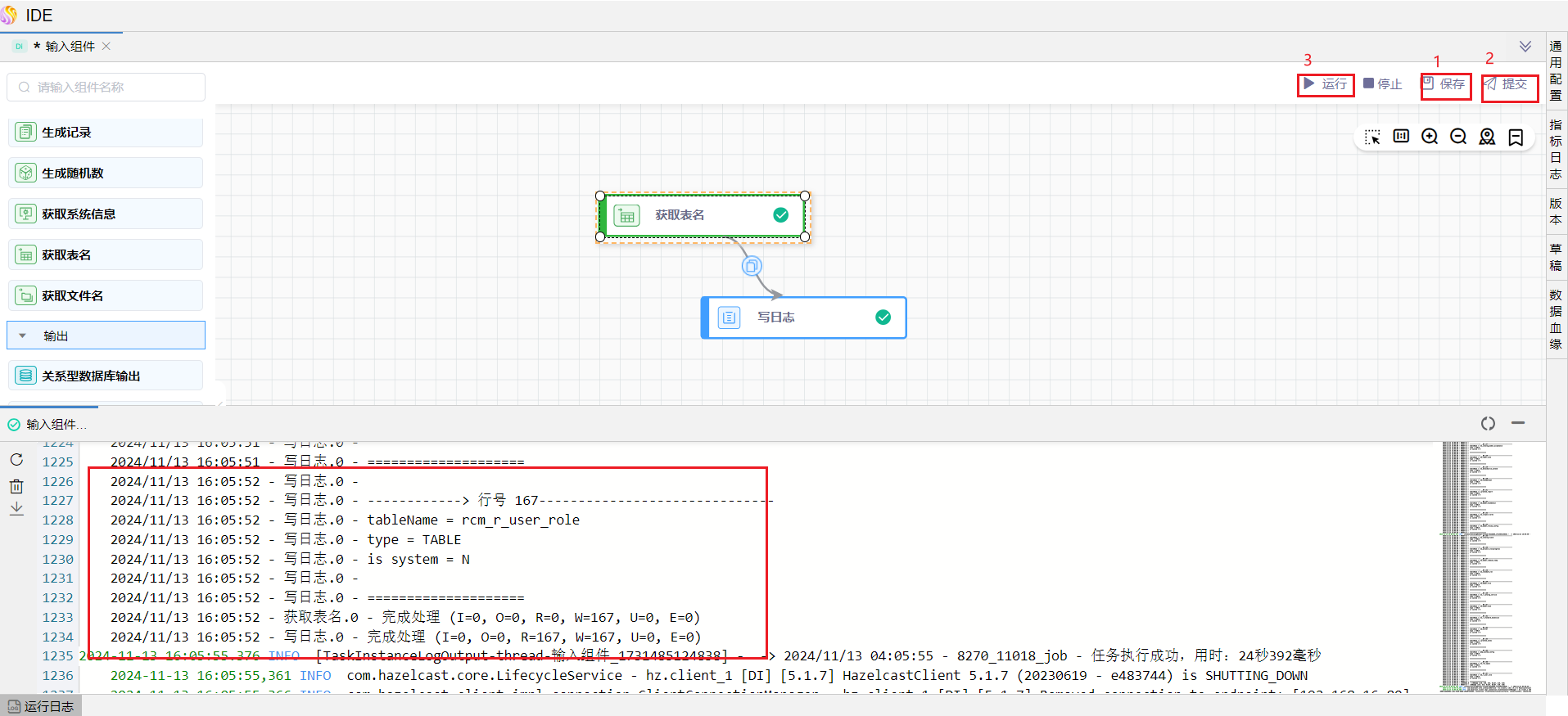The height and width of the screenshot is (716, 1568).
Task: Click the scroll-to-bottom download arrow icon
Action: (16, 509)
